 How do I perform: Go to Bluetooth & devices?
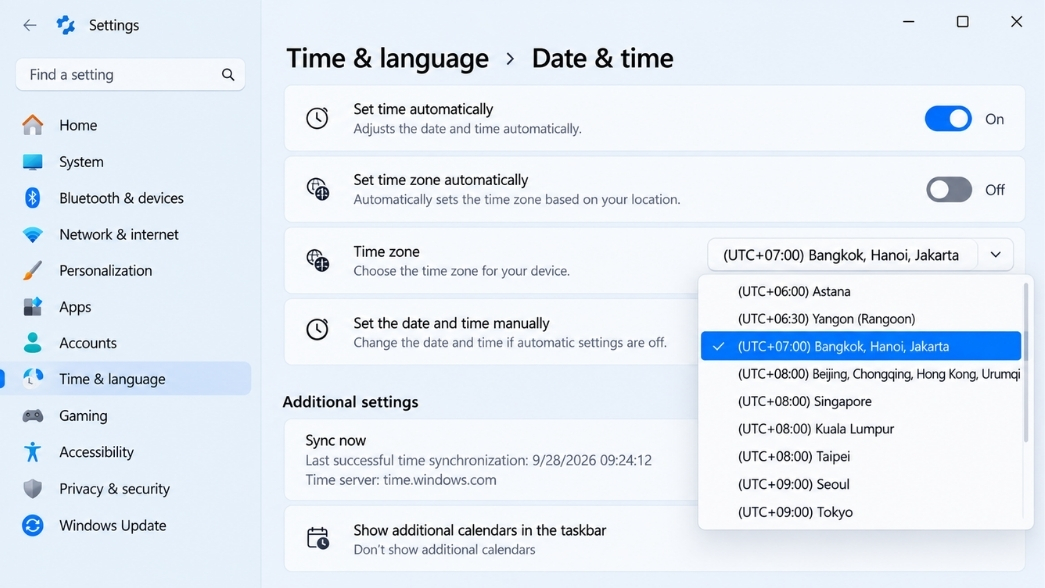pos(127,198)
